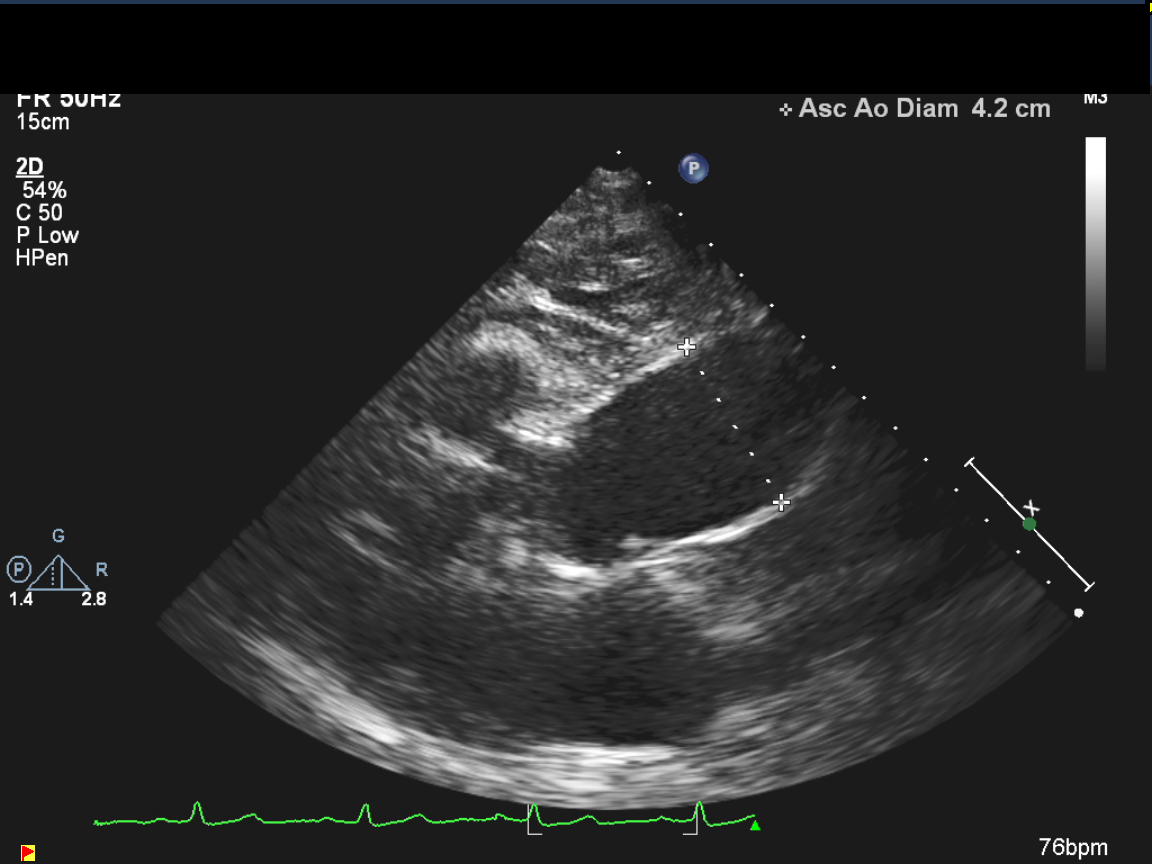The image size is (1152, 864).
Task: Click the white dot below the focal bar
Action: coord(1078,613)
